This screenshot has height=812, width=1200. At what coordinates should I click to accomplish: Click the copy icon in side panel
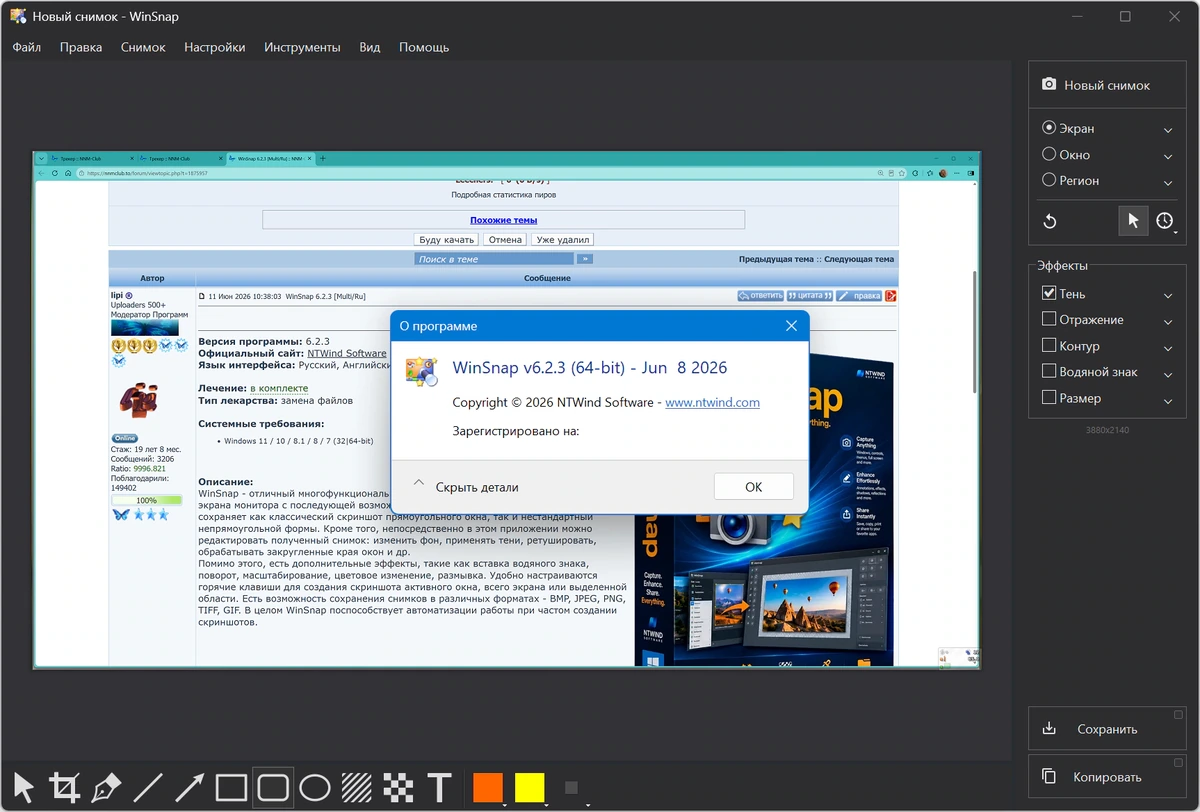pos(1049,776)
